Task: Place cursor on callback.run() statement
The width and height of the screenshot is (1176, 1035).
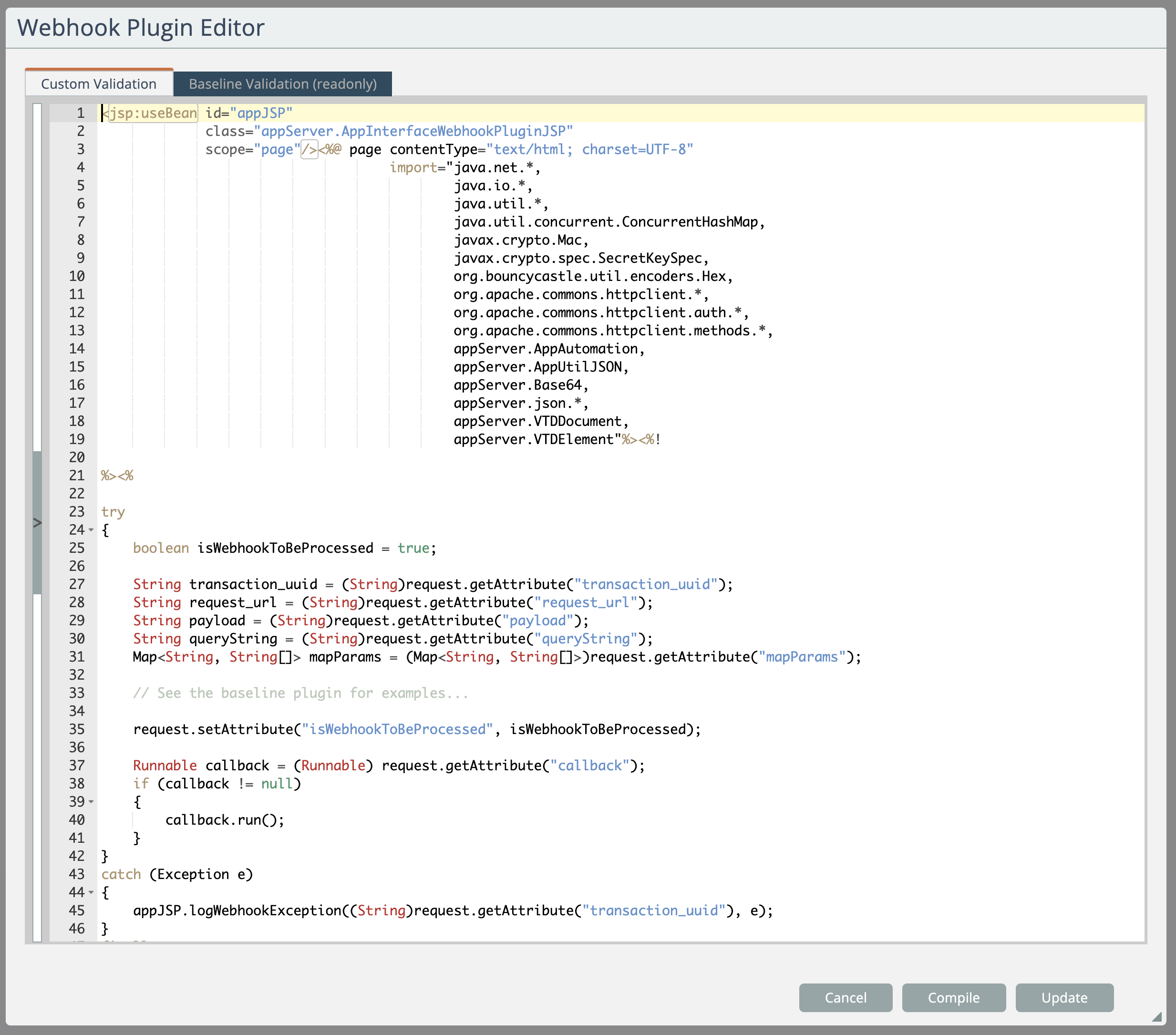Action: 225,820
